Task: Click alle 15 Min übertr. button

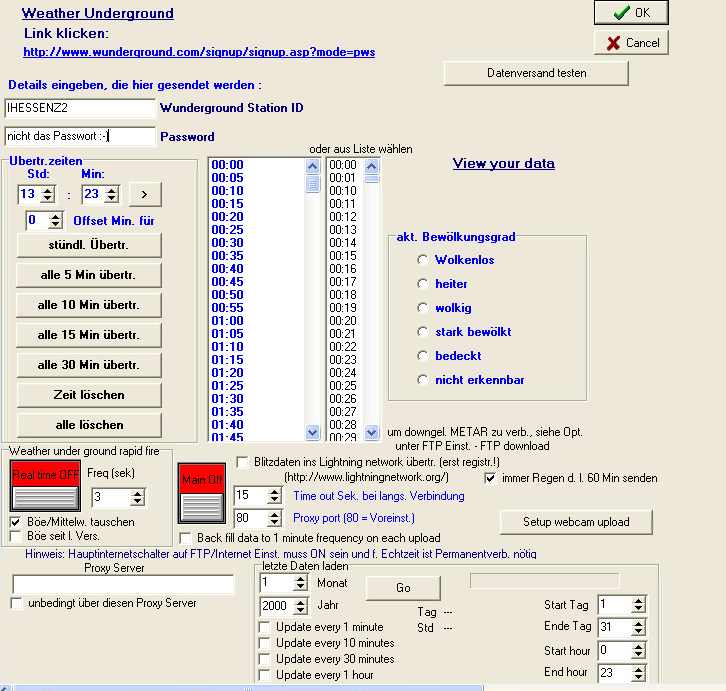Action: (x=89, y=335)
